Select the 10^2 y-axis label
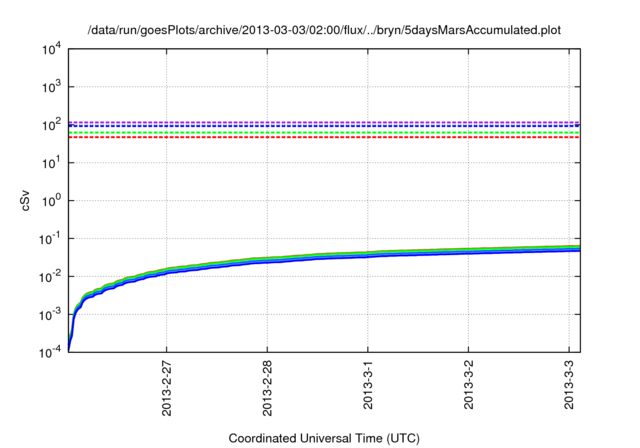This screenshot has width=640, height=448. (52, 124)
